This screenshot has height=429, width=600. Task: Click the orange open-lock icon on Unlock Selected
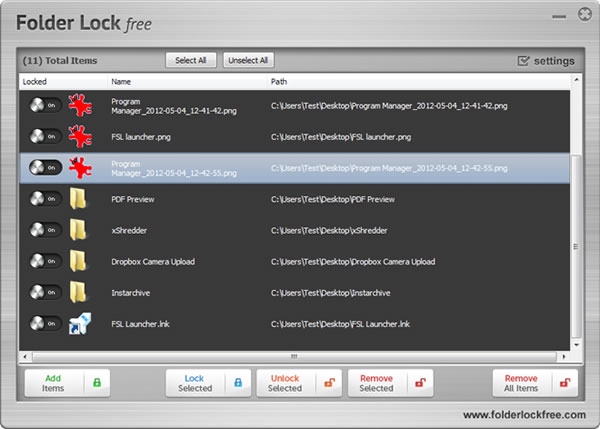point(329,382)
